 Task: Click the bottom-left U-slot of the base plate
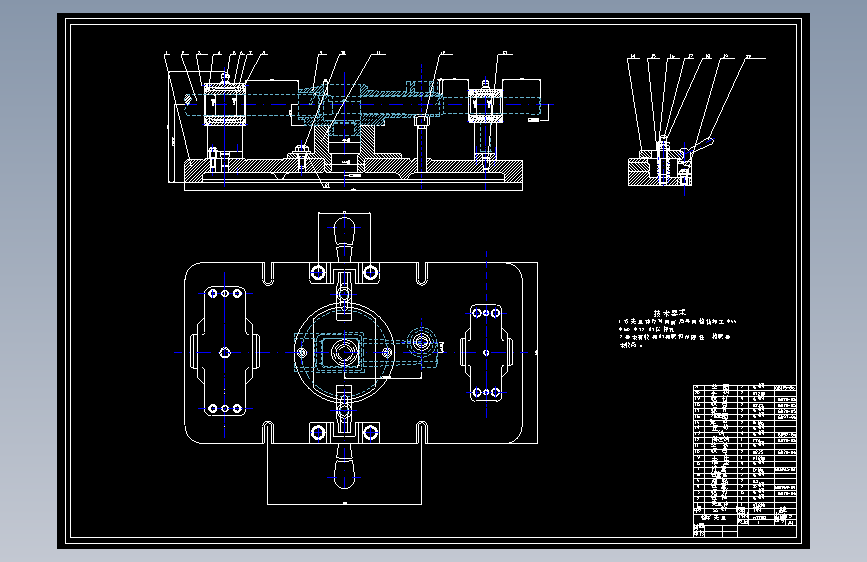pyautogui.click(x=268, y=433)
